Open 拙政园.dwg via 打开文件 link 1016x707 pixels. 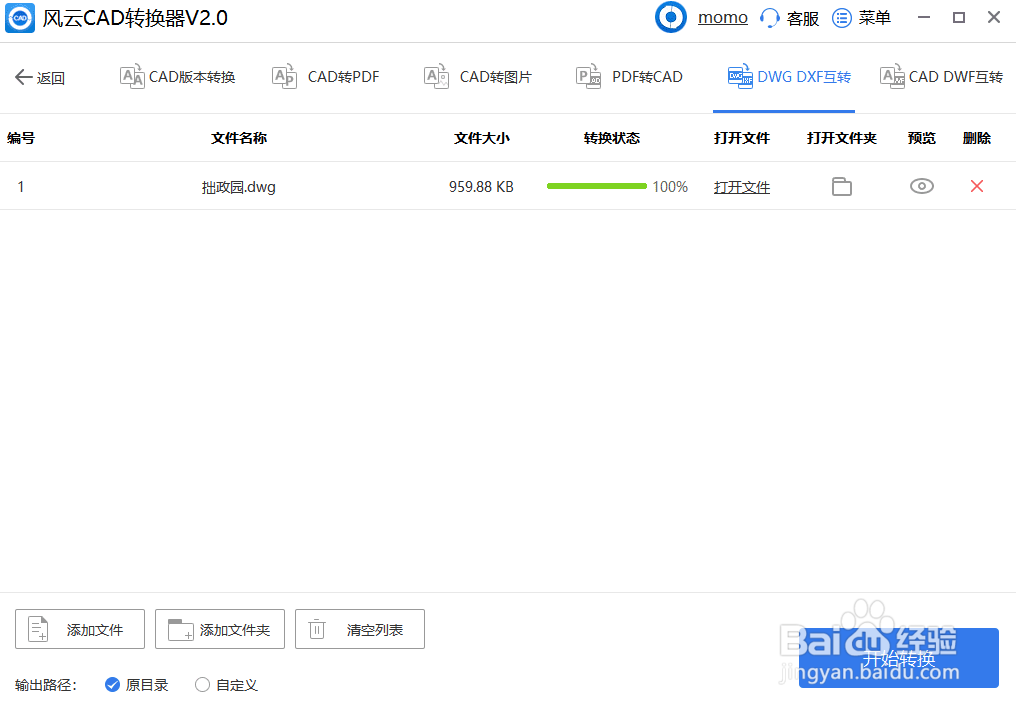pyautogui.click(x=741, y=187)
